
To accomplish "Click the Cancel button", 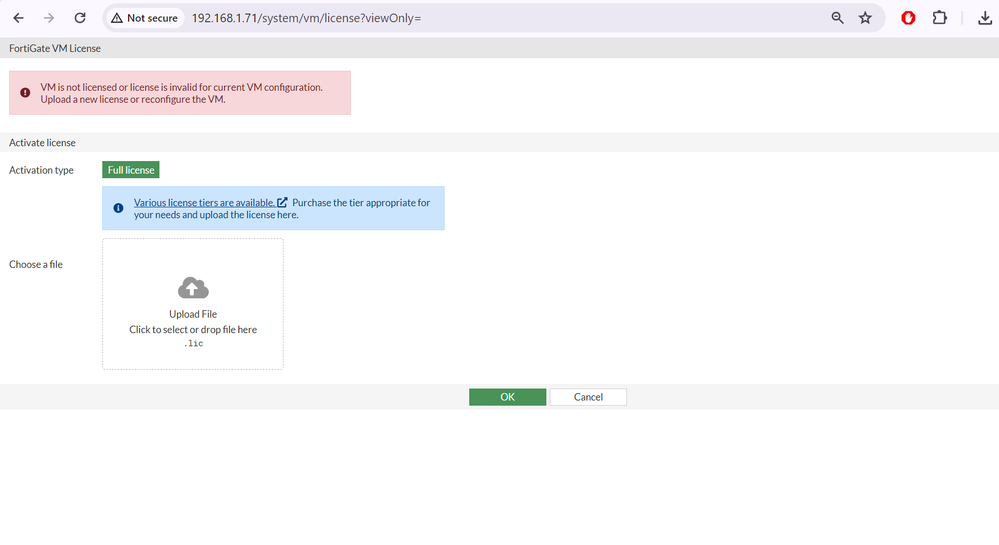I will click(x=588, y=396).
